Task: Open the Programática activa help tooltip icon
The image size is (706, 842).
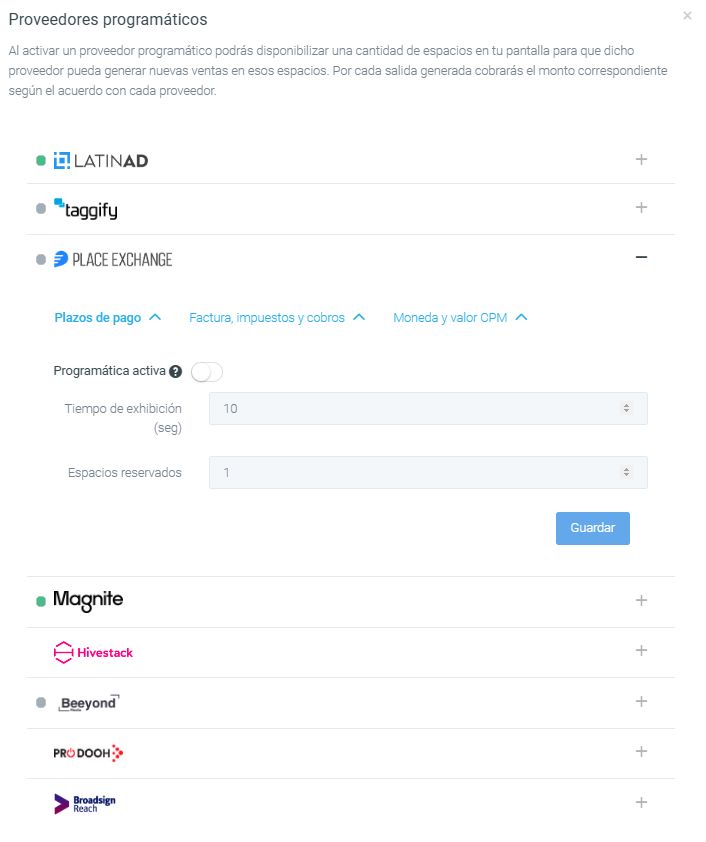Action: pyautogui.click(x=175, y=372)
